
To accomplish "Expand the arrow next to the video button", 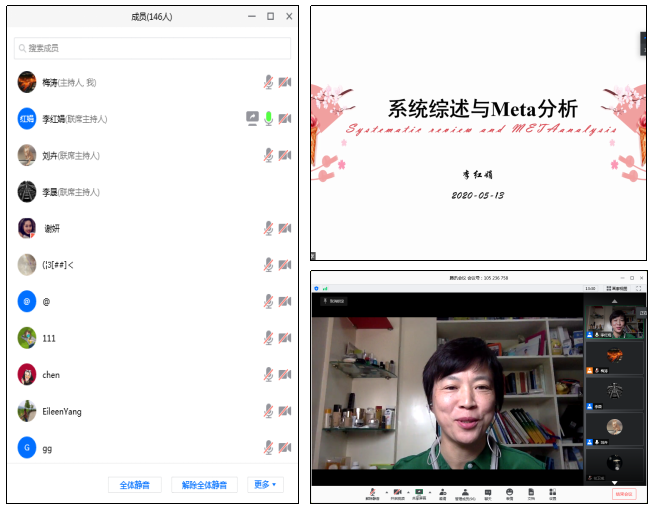I will (x=408, y=493).
